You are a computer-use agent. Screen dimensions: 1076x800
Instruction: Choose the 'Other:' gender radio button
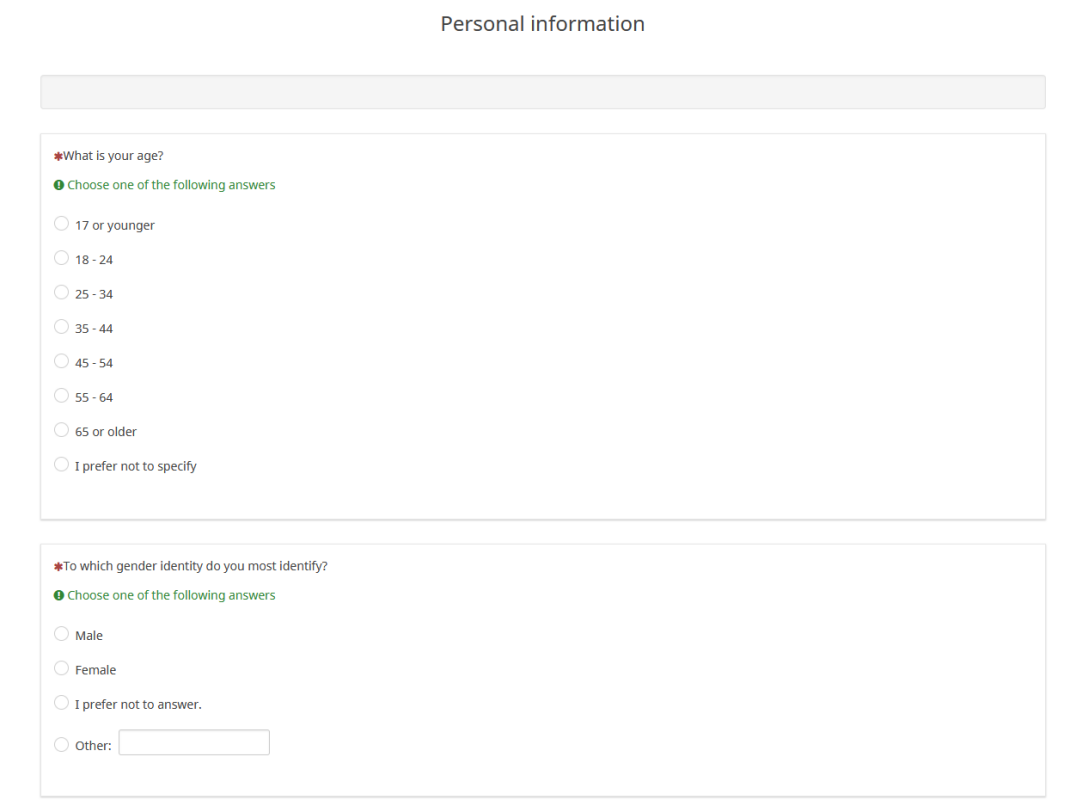click(x=62, y=744)
